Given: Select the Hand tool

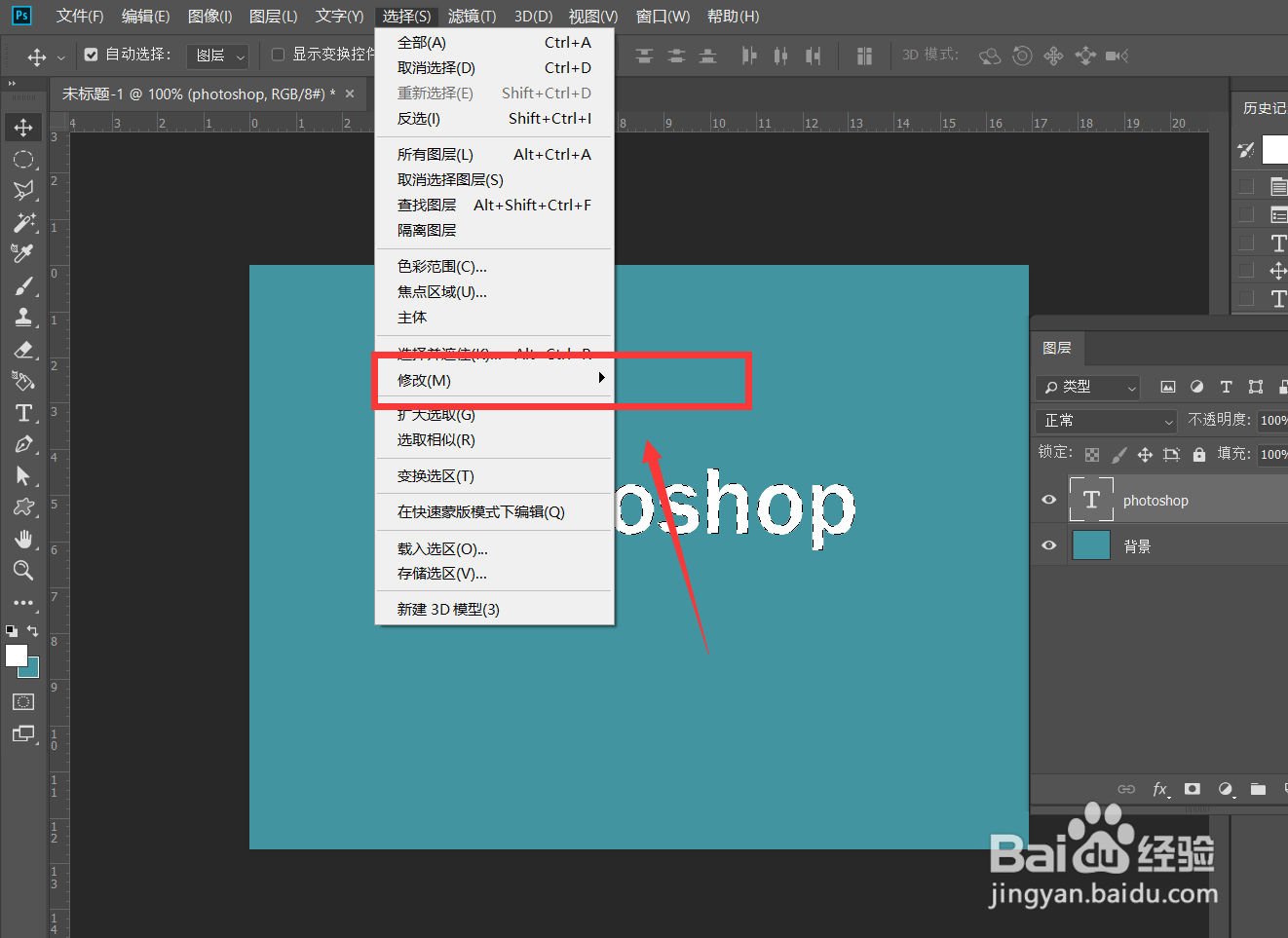Looking at the screenshot, I should [23, 539].
